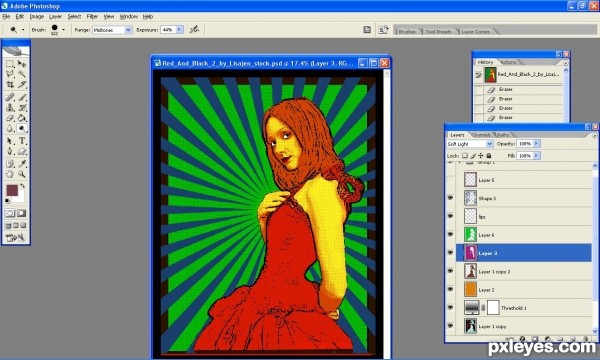Select the Zoom tool
The image size is (600, 360).
point(22,174)
